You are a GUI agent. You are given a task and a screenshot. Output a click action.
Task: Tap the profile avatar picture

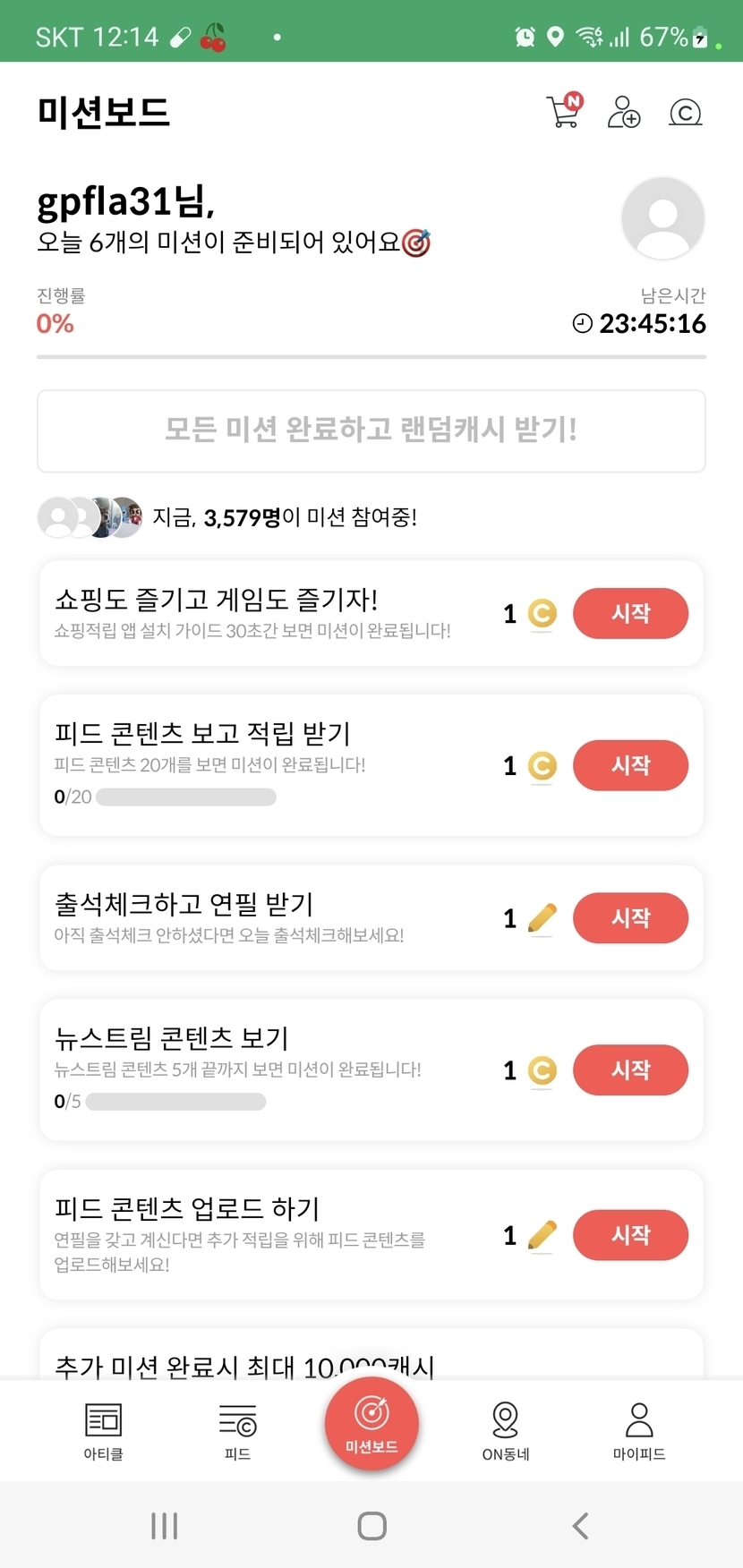tap(662, 218)
